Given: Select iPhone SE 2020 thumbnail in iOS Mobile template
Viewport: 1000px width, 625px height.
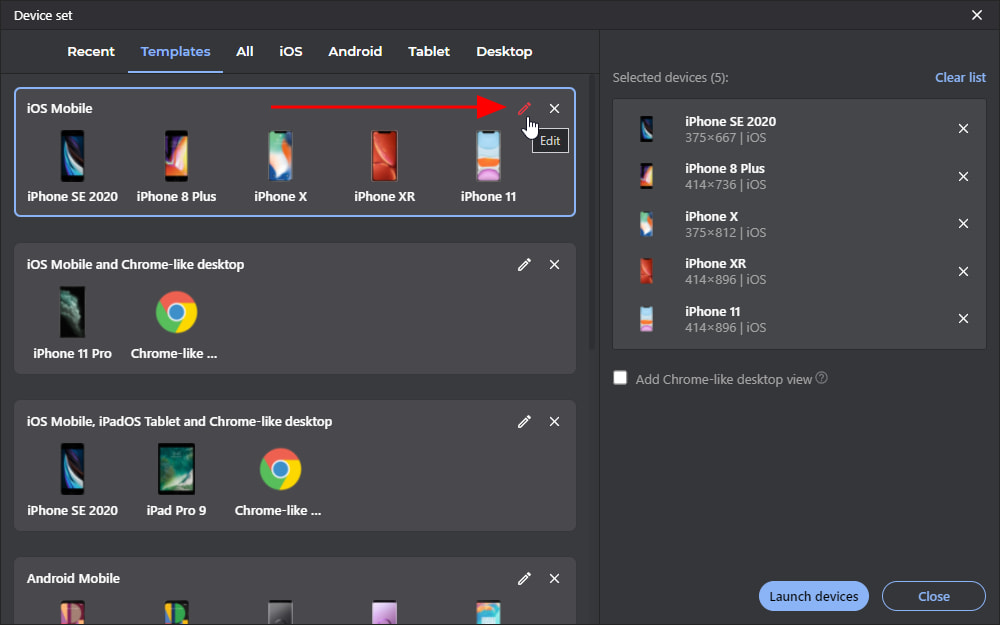Looking at the screenshot, I should click(72, 156).
